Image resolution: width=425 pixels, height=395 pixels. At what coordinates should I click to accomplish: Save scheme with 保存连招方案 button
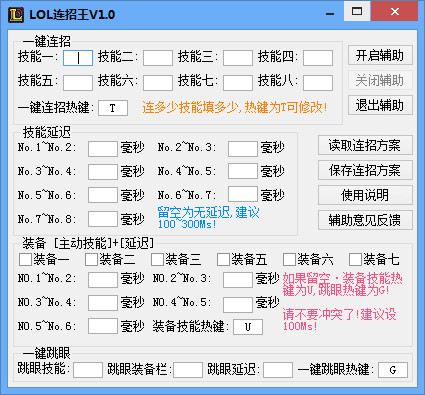tap(365, 170)
